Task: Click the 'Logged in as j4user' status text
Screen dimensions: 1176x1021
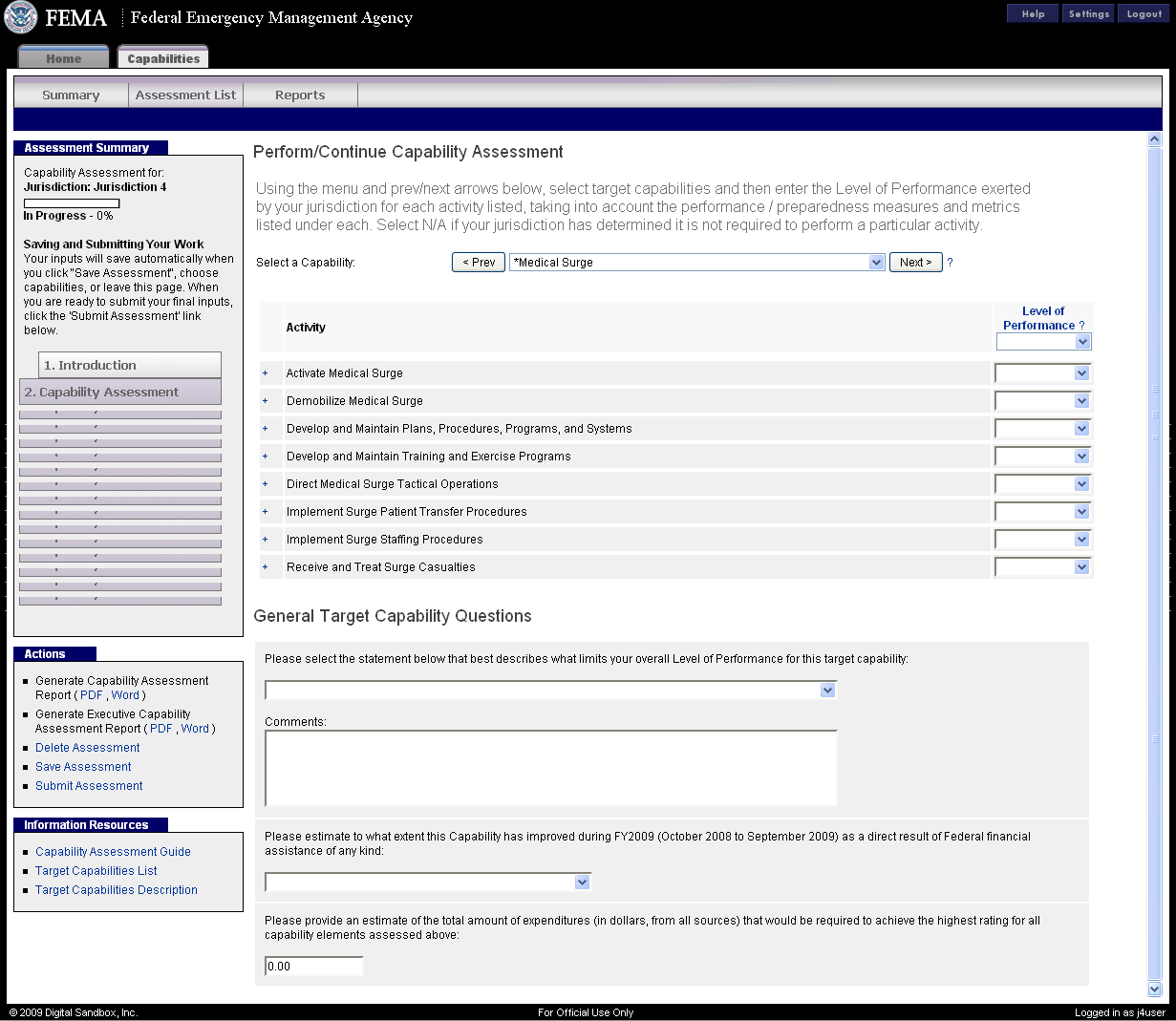Action: pos(1120,1012)
